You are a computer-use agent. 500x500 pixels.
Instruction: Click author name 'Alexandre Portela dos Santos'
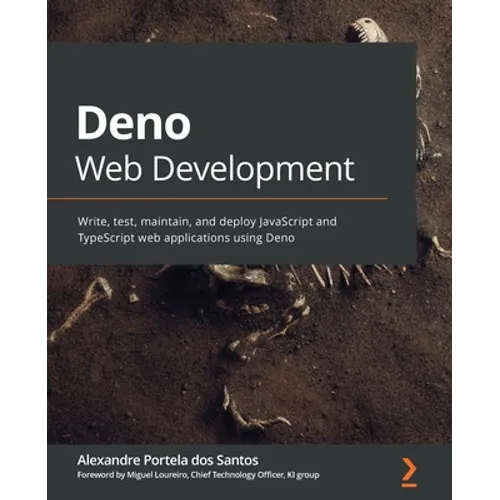168,460
